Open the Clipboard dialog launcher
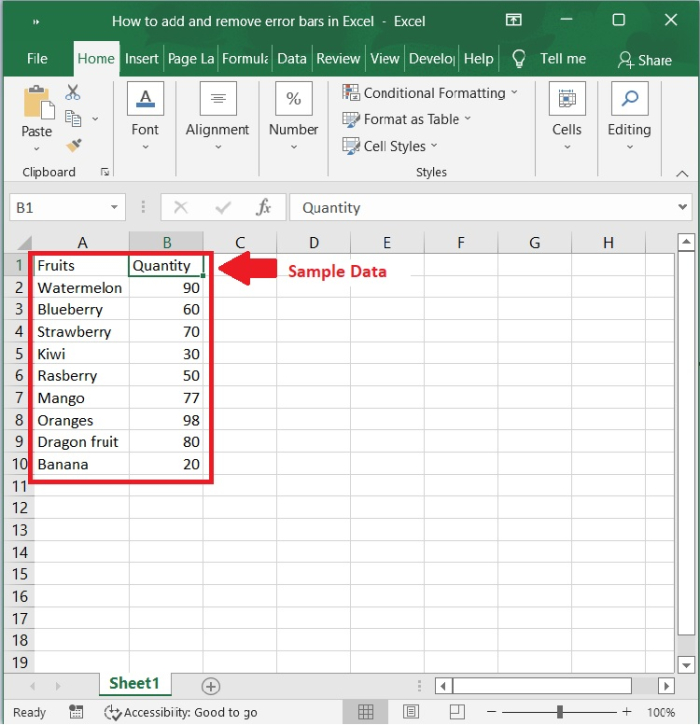 pos(105,172)
